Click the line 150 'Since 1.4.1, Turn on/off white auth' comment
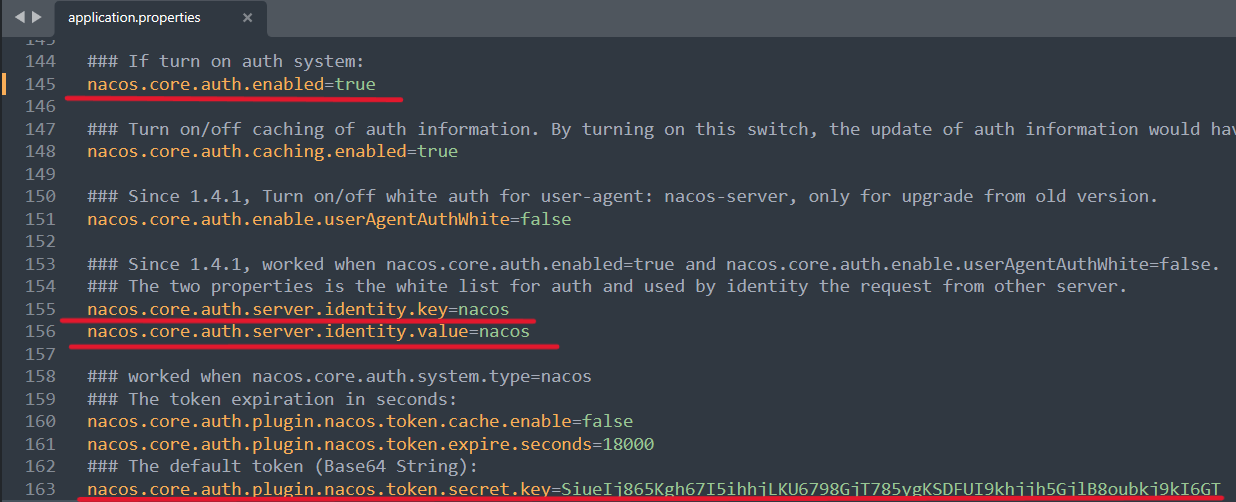This screenshot has width=1236, height=502. point(622,197)
